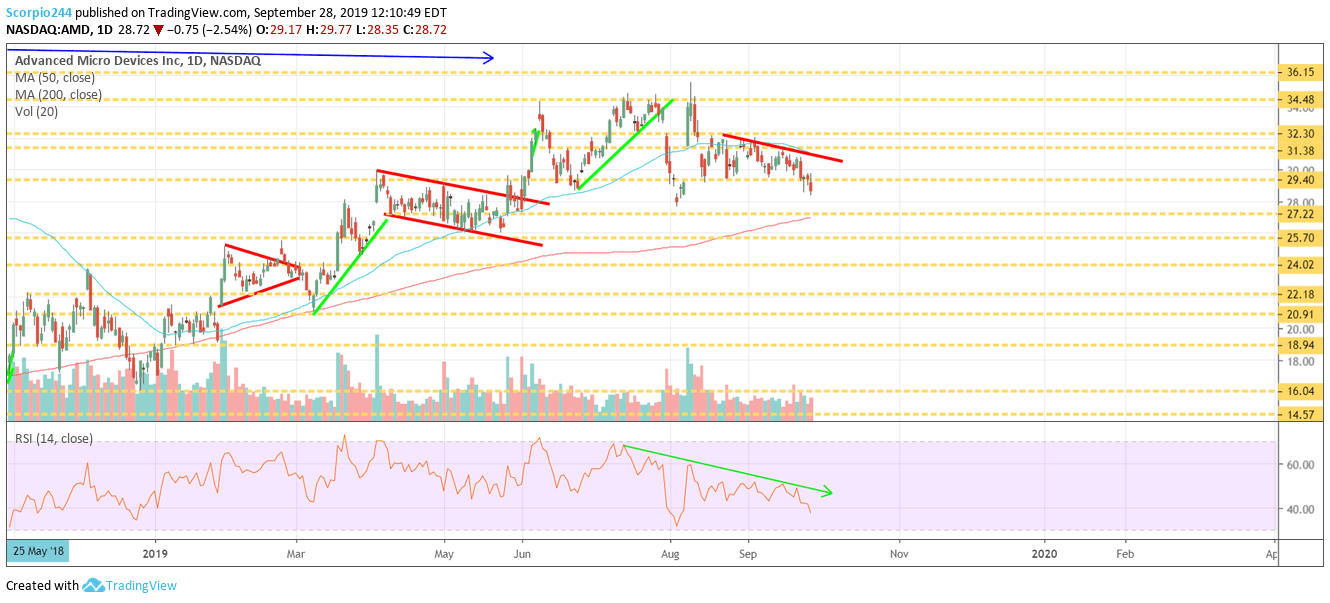Click the 16.04 price level label
The width and height of the screenshot is (1330, 603).
[1298, 392]
